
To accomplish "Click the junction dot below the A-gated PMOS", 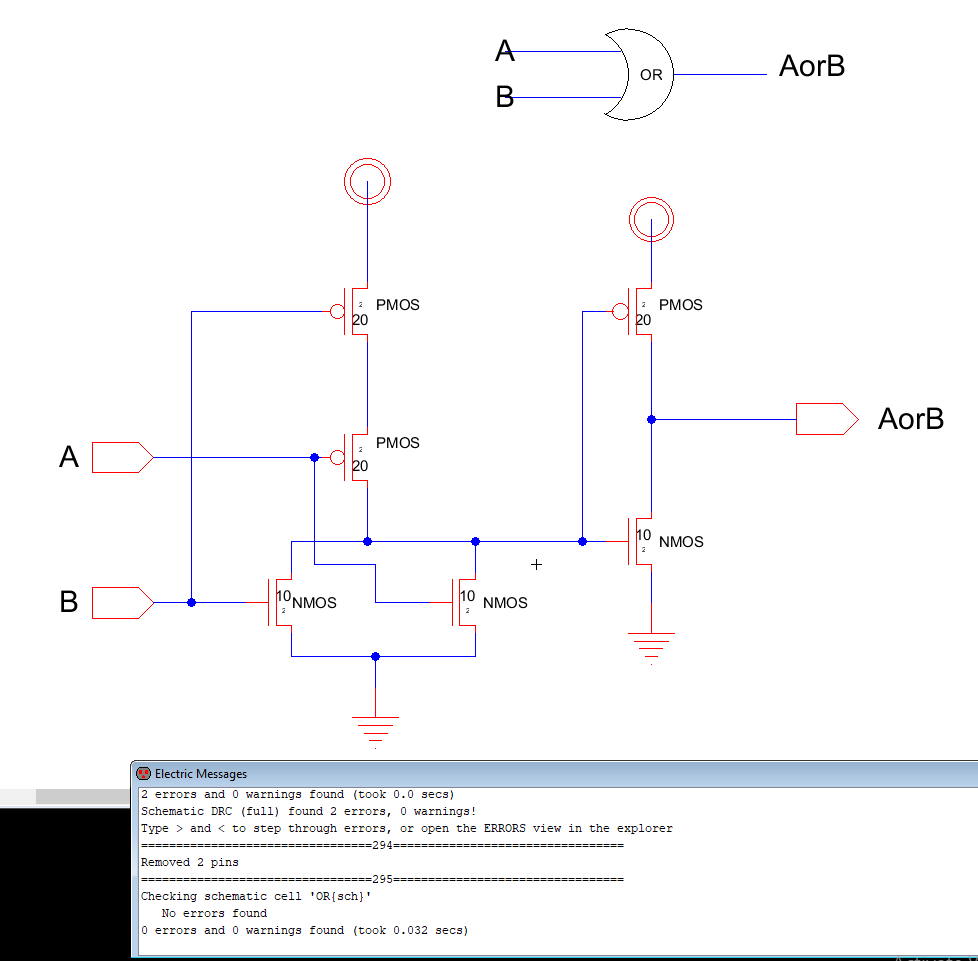I will click(x=367, y=541).
